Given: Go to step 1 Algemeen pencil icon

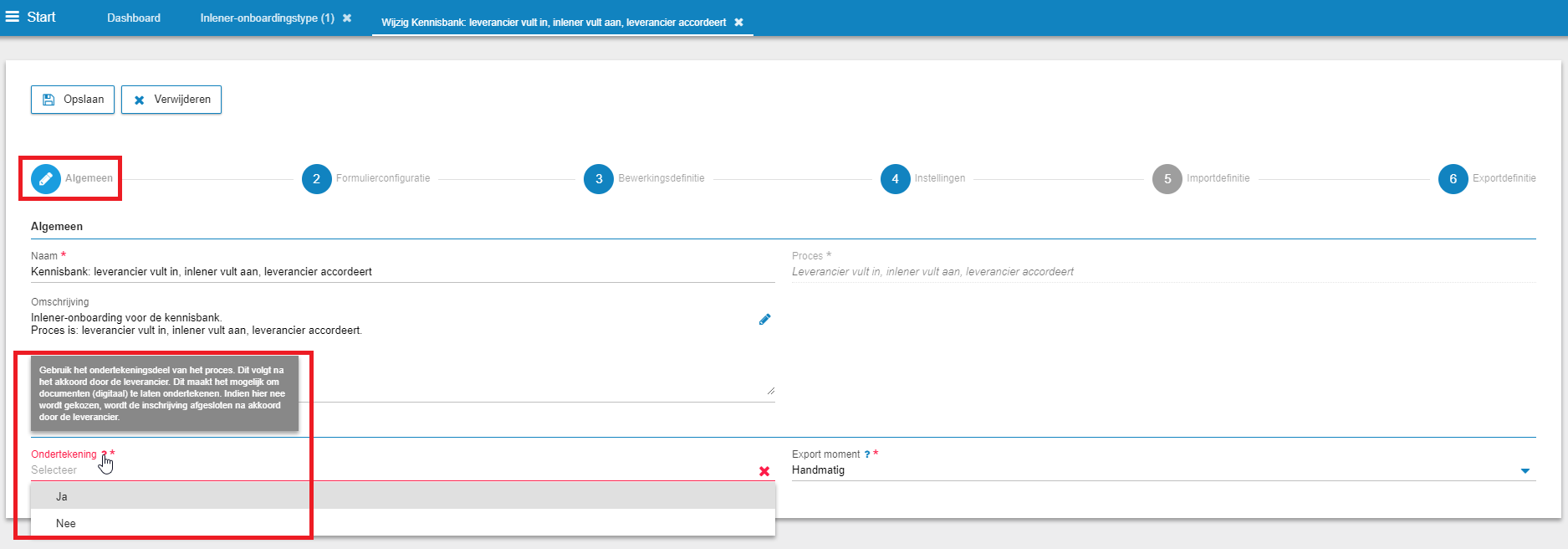Looking at the screenshot, I should 46,178.
